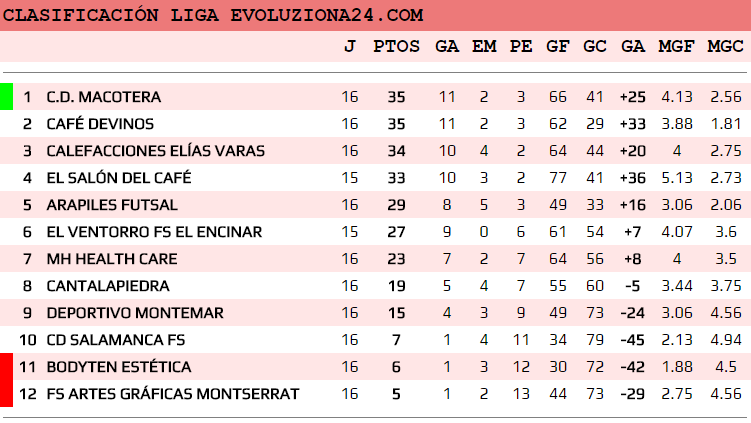Select FS Artes Gráficas Montserrat team
The height and width of the screenshot is (423, 751).
click(172, 394)
